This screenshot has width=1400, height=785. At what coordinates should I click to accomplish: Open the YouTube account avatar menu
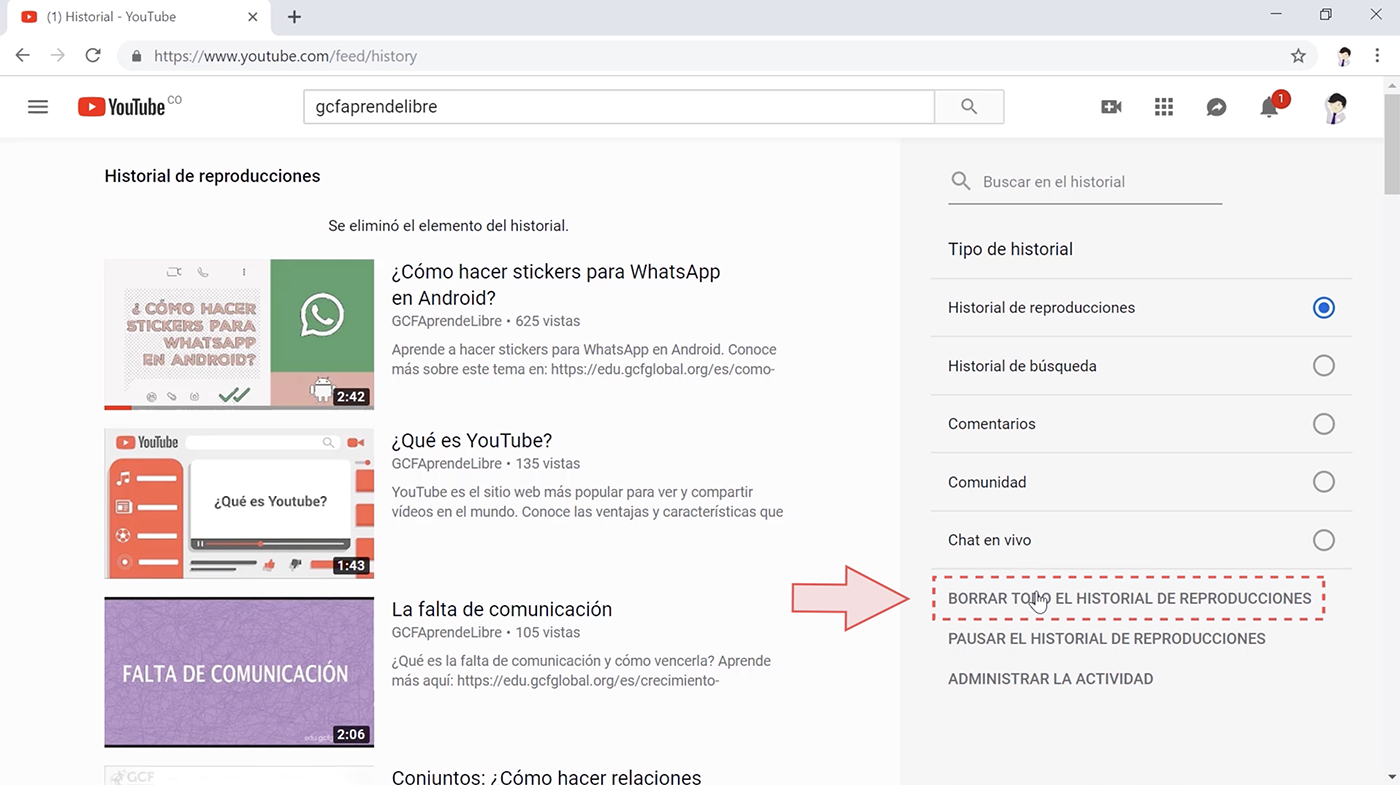tap(1335, 107)
